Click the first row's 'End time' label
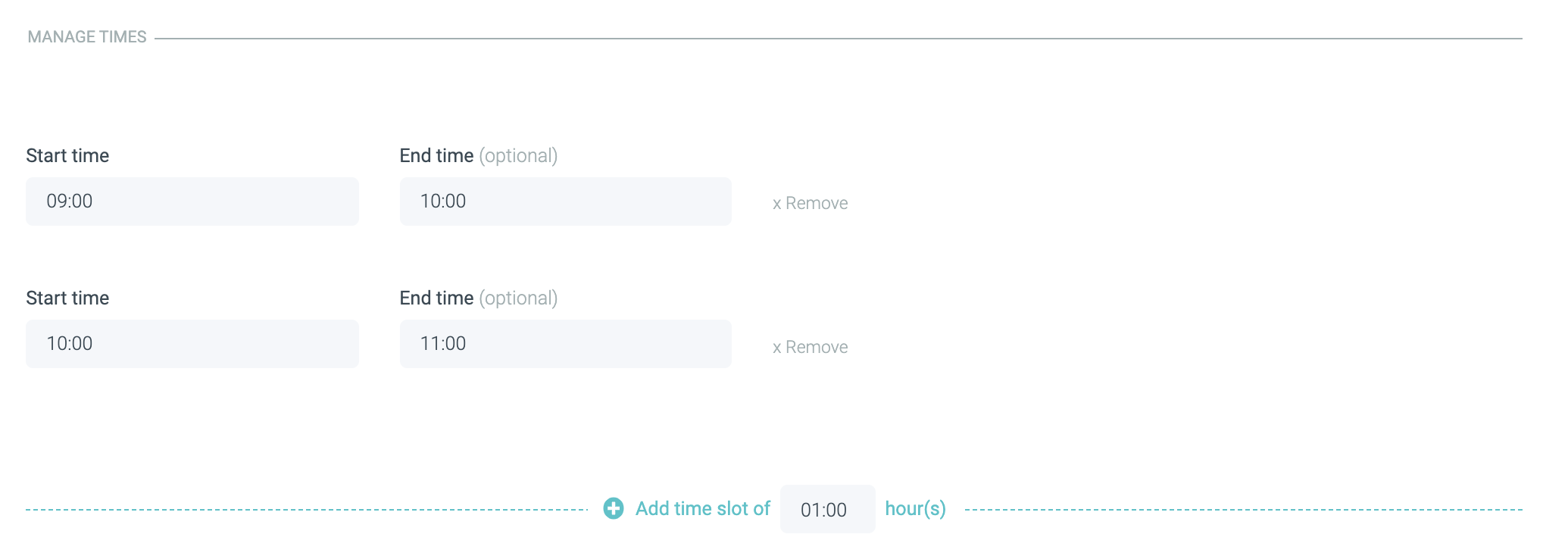 [x=436, y=156]
